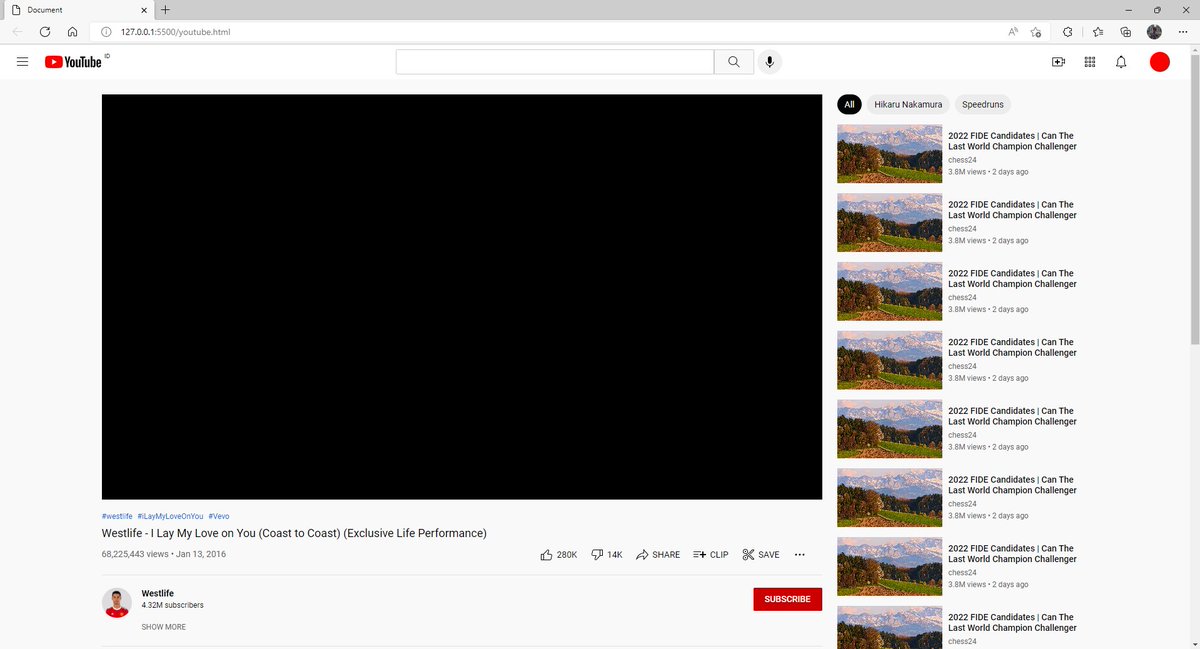This screenshot has height=649, width=1200.
Task: Open the #iLayMyLoveOnYou hashtag link
Action: coord(170,516)
